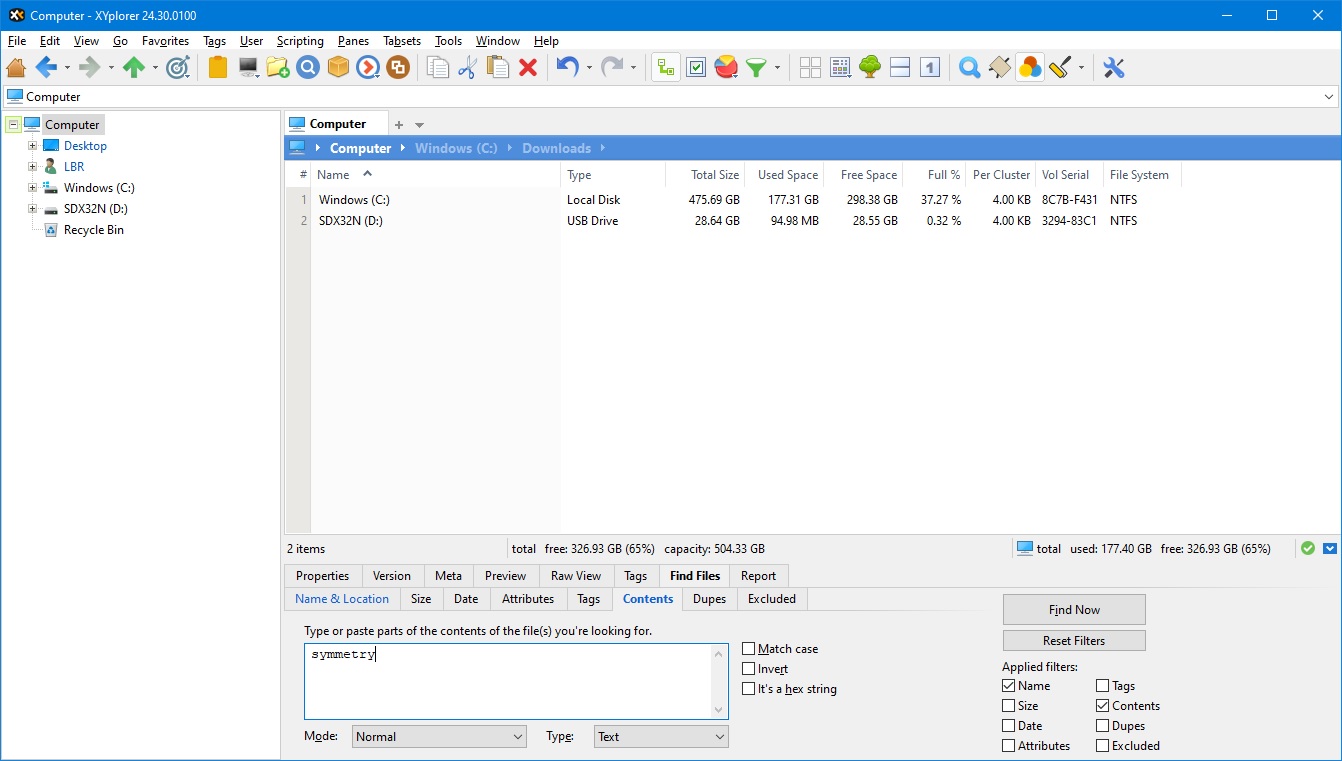Click inside the contents search text box
This screenshot has width=1342, height=761.
pos(500,680)
